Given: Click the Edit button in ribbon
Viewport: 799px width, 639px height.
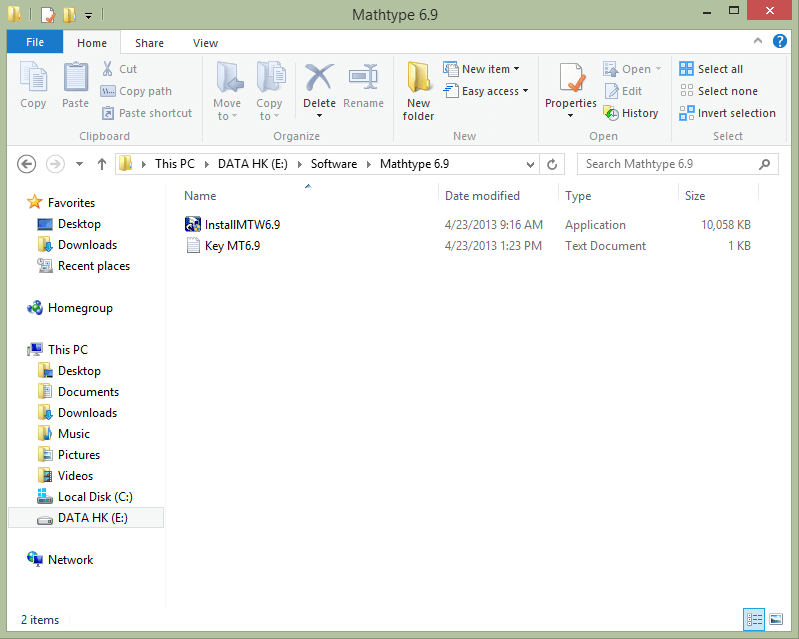Looking at the screenshot, I should click(623, 91).
